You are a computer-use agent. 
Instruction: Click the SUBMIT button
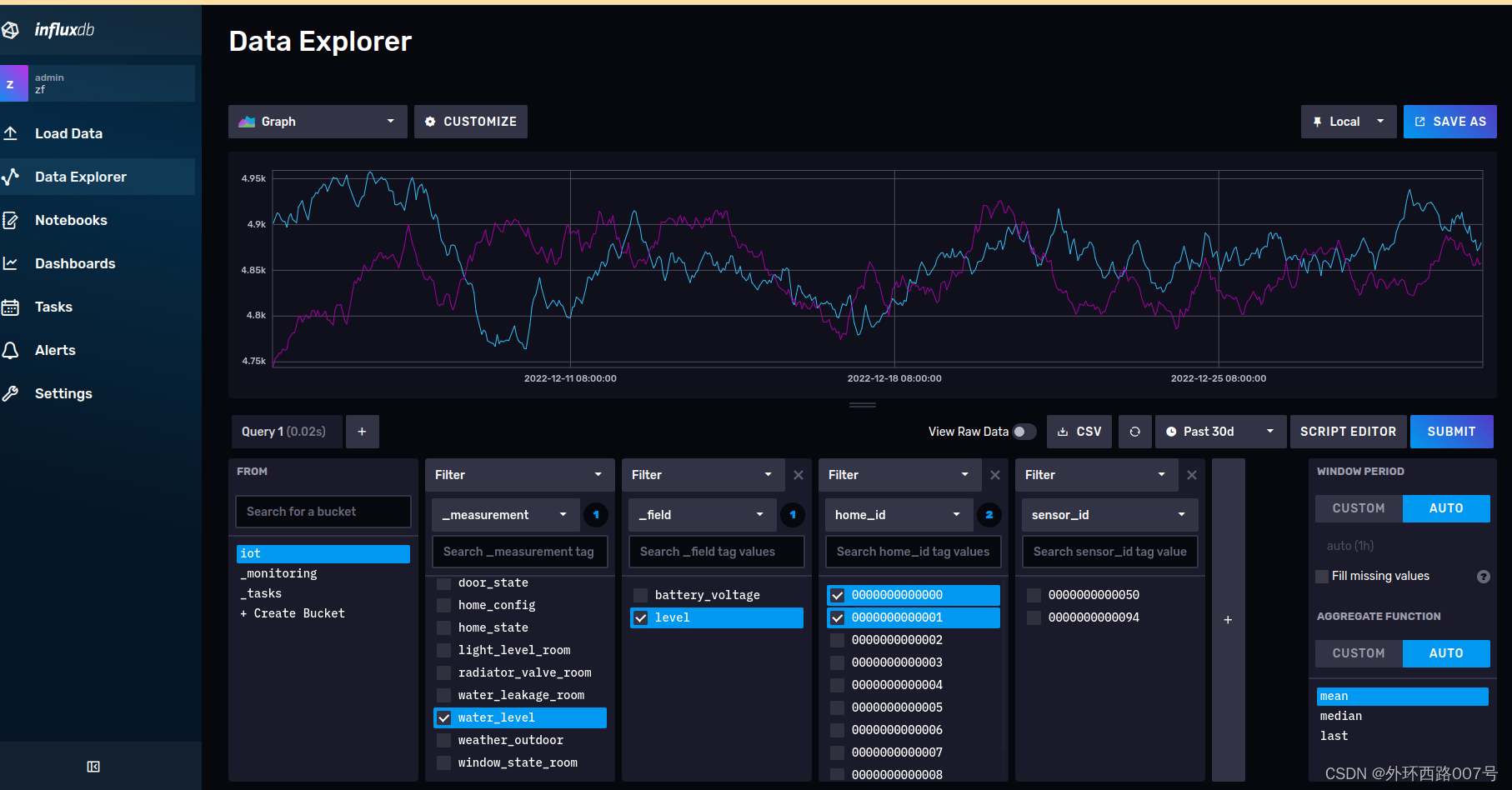click(x=1451, y=432)
